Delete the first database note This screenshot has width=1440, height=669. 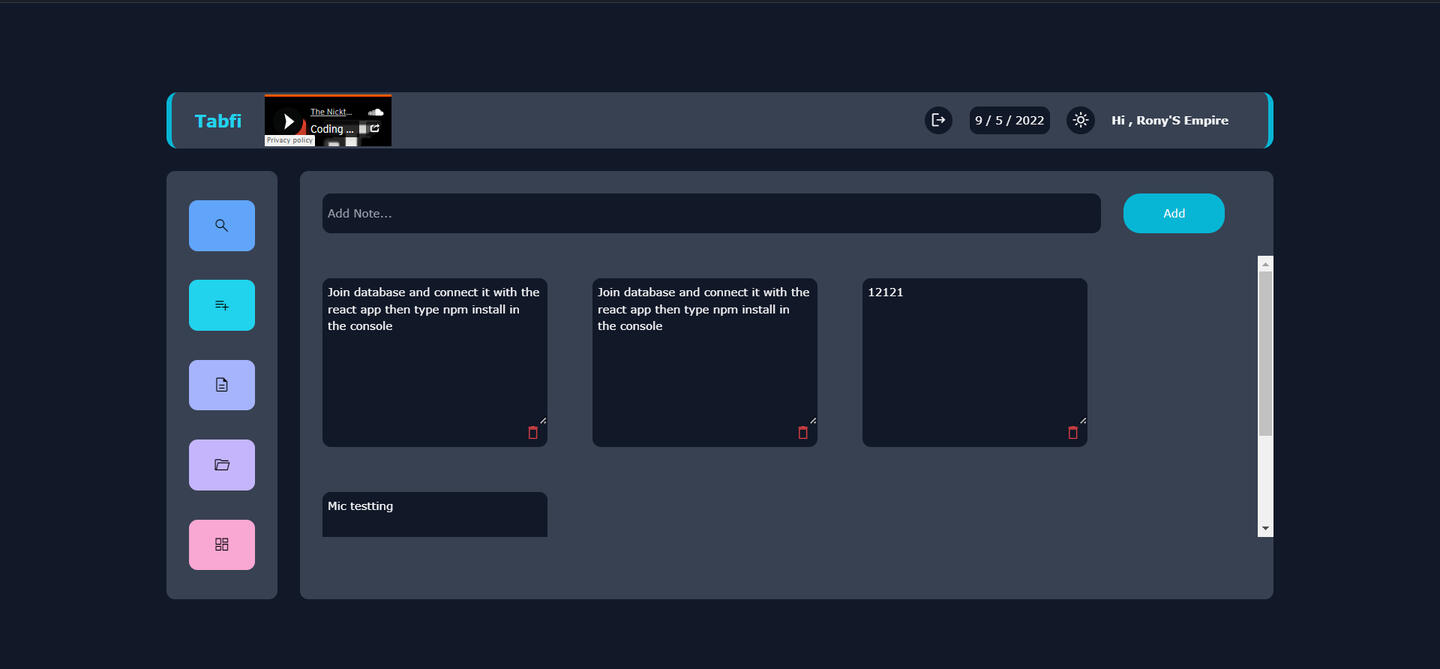533,433
